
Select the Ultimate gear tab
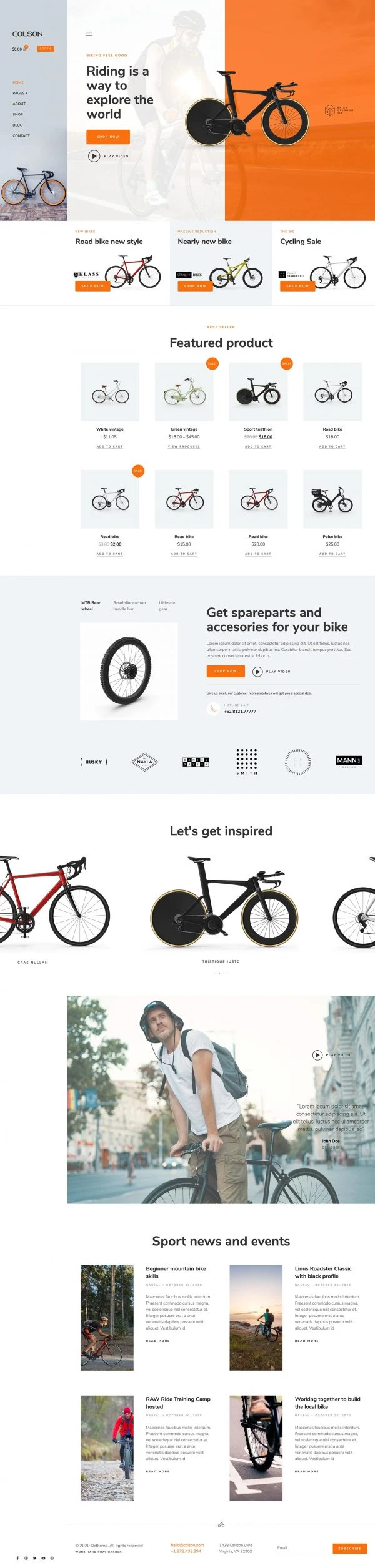tap(167, 605)
